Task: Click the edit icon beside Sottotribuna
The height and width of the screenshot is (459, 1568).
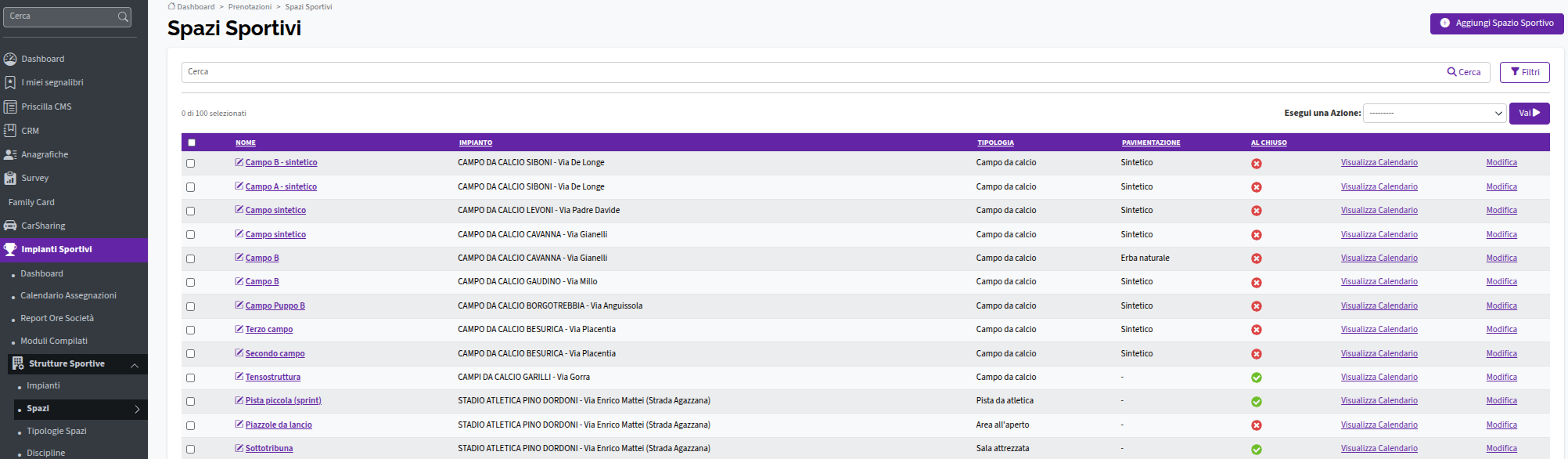Action: click(239, 448)
